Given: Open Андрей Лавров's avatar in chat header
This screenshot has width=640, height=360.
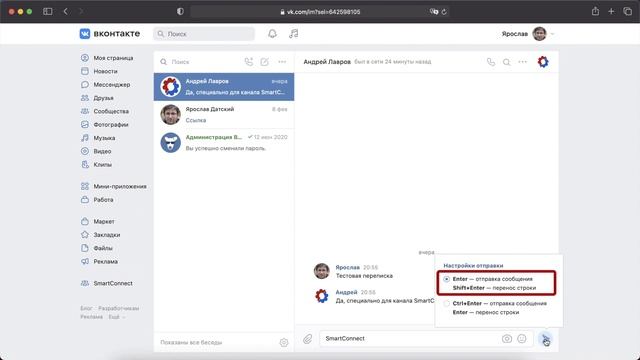Looking at the screenshot, I should (x=543, y=62).
